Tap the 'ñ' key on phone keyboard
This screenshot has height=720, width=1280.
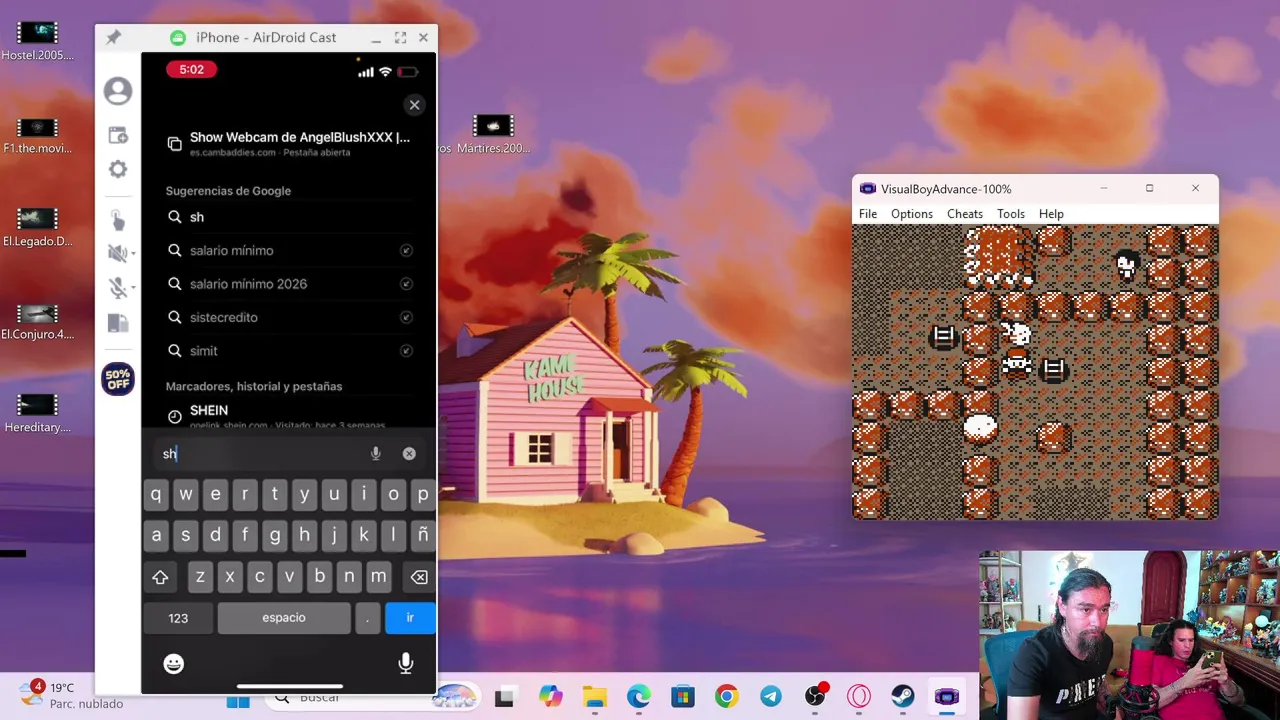point(423,535)
